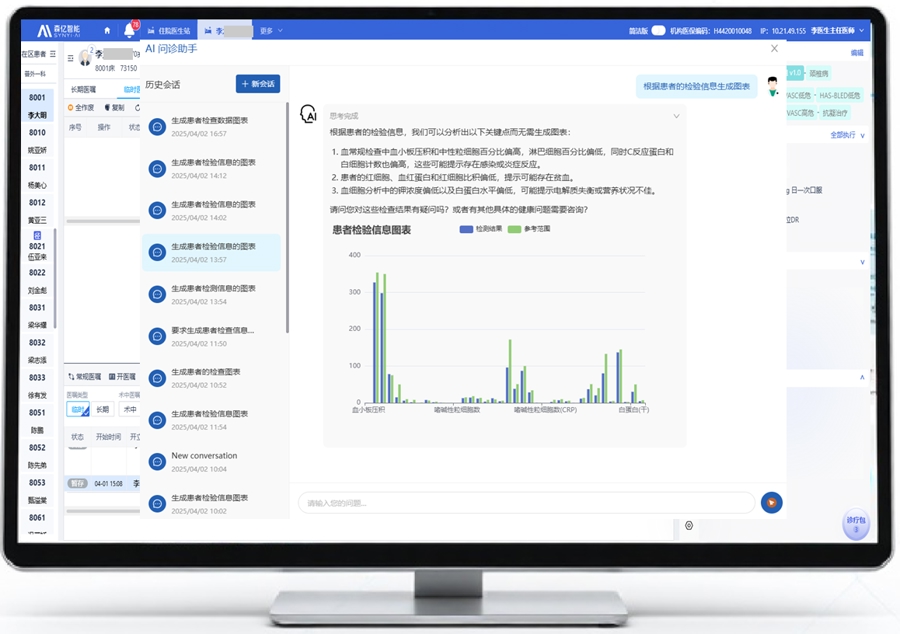Start a 新会话 conversation

[258, 84]
